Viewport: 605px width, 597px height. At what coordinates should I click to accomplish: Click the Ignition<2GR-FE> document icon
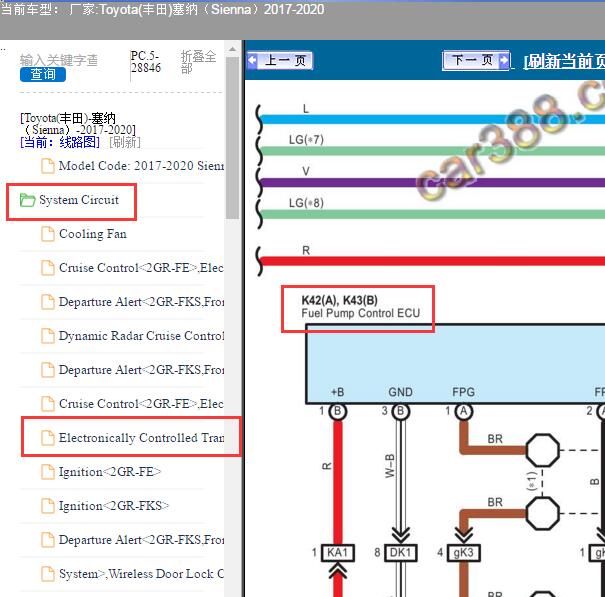[x=48, y=472]
